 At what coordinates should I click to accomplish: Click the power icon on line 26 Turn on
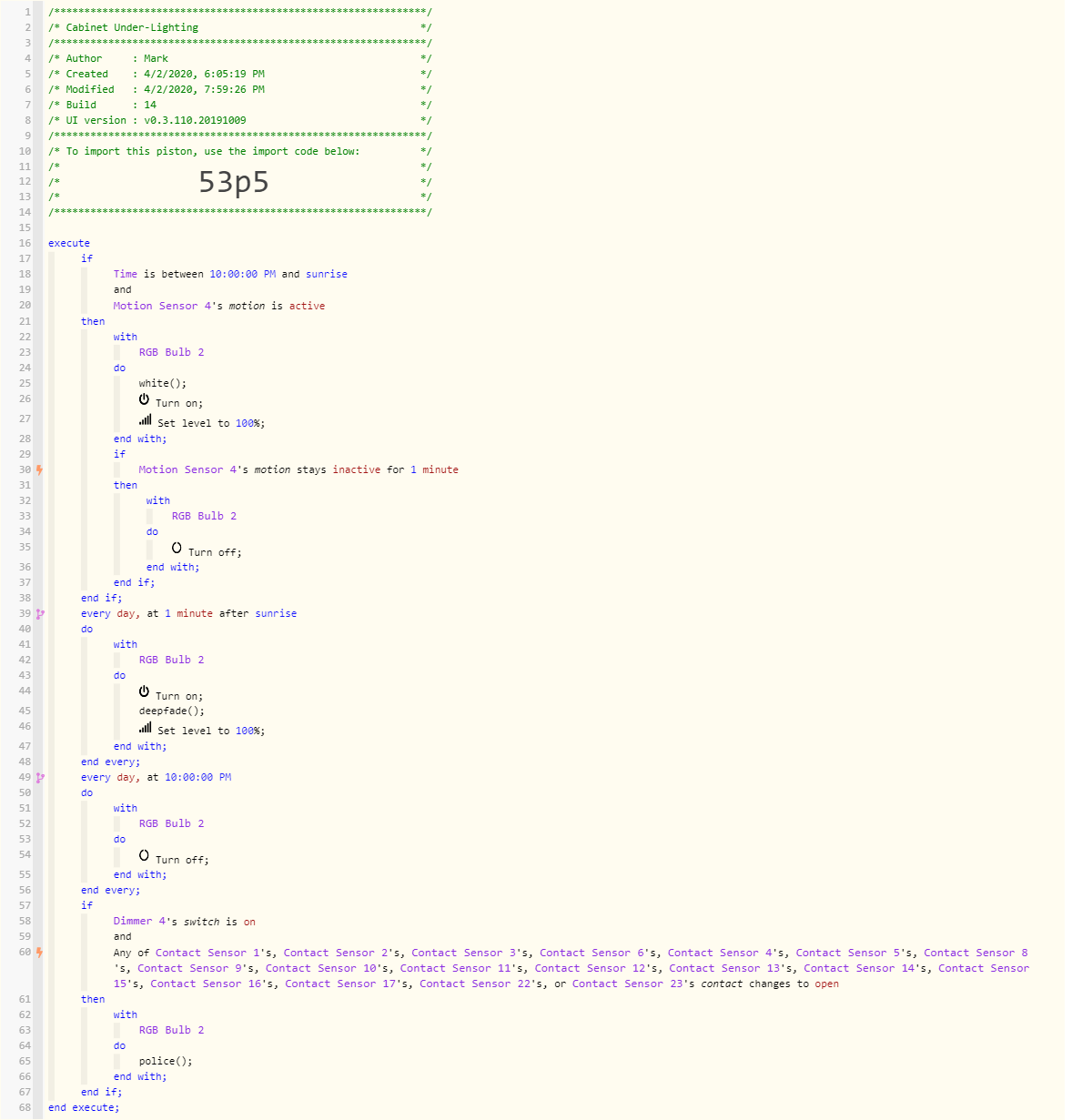144,399
